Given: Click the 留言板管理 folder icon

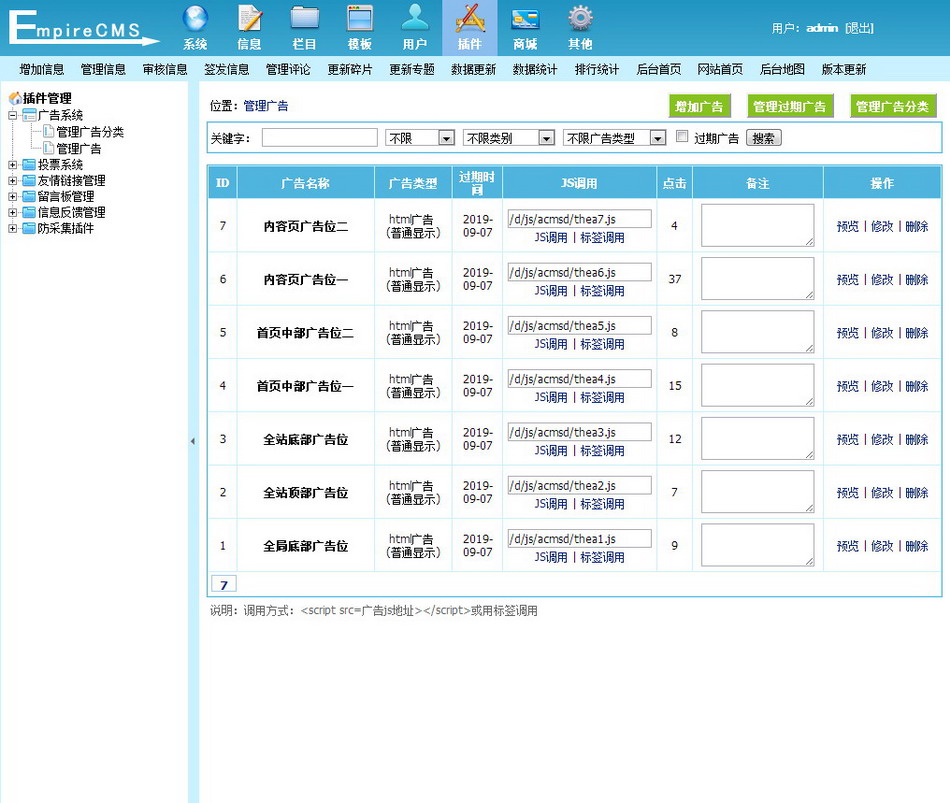Looking at the screenshot, I should tap(29, 196).
